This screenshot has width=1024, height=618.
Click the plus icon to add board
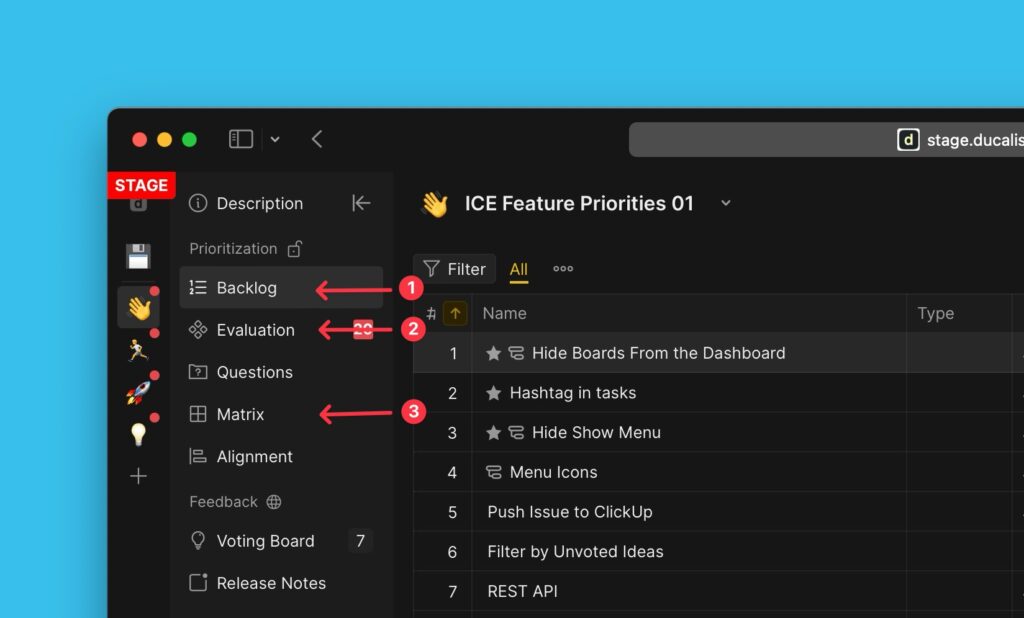coord(138,476)
